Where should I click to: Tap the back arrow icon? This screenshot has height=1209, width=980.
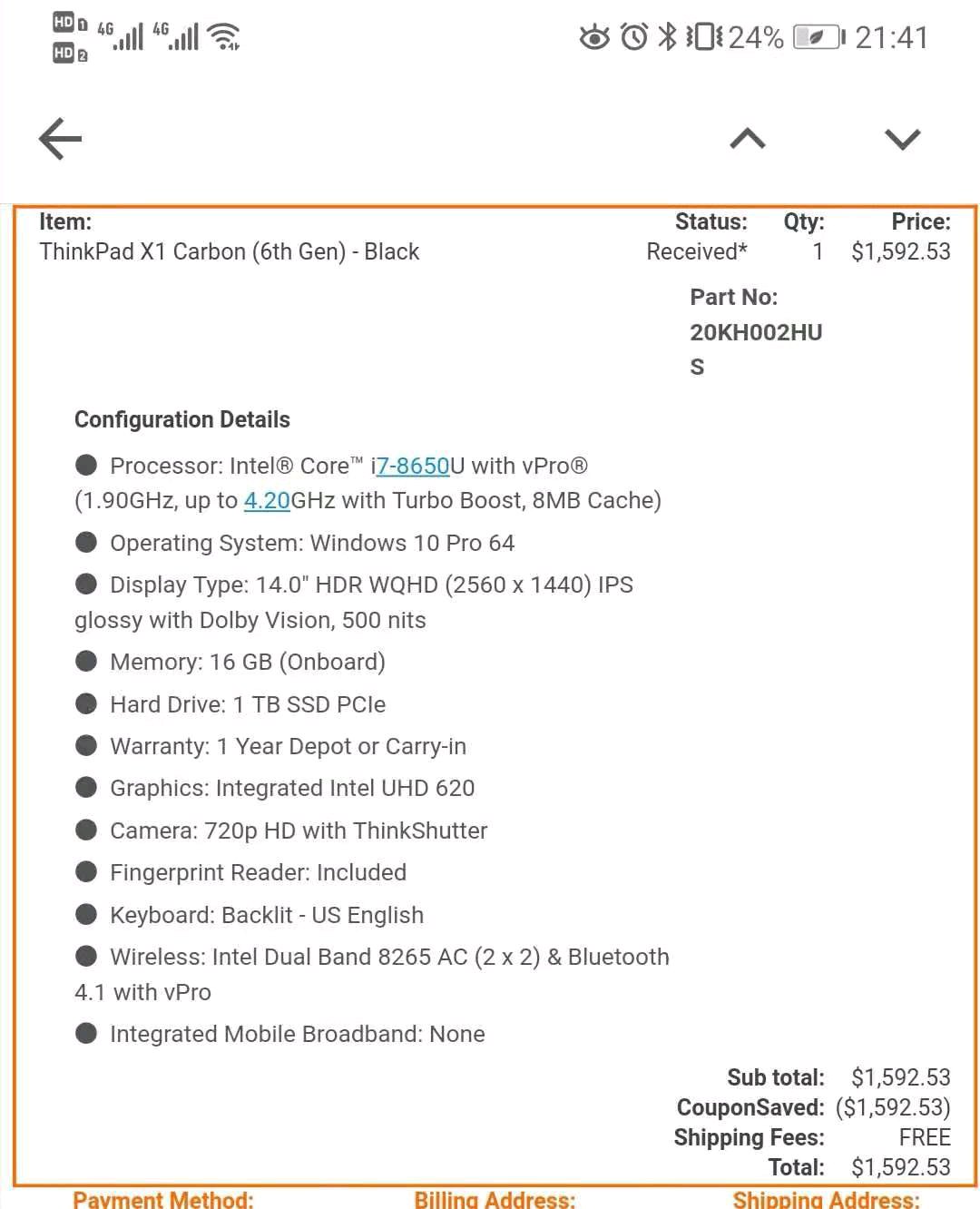click(x=61, y=139)
